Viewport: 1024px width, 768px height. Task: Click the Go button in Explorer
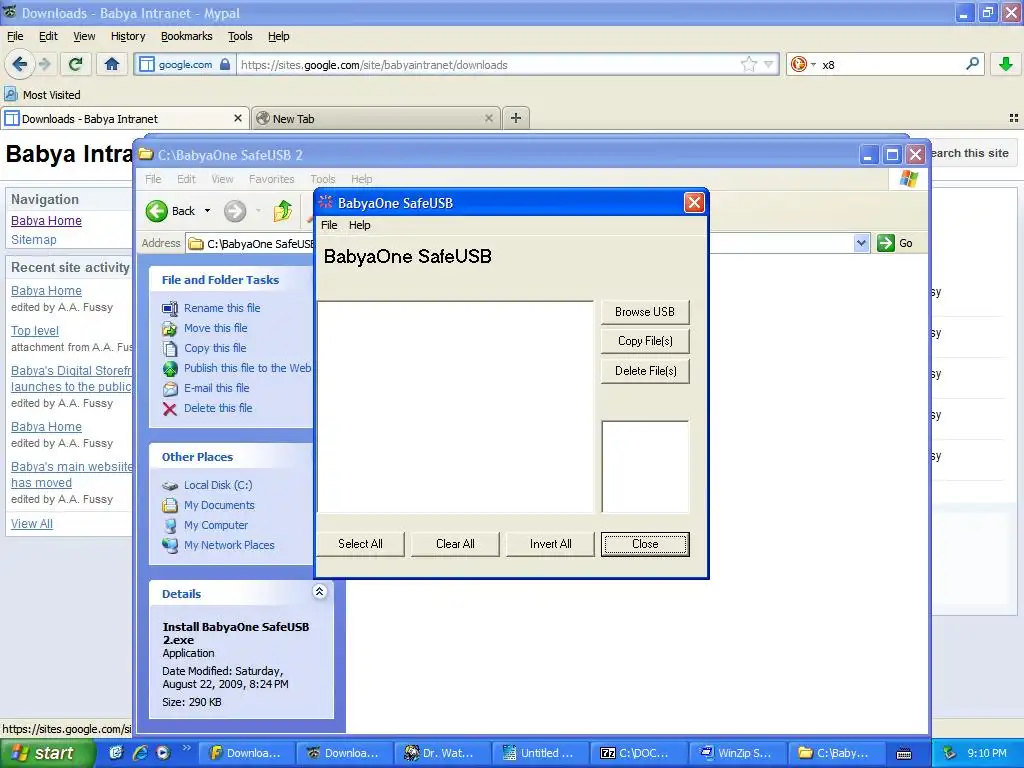pyautogui.click(x=895, y=244)
